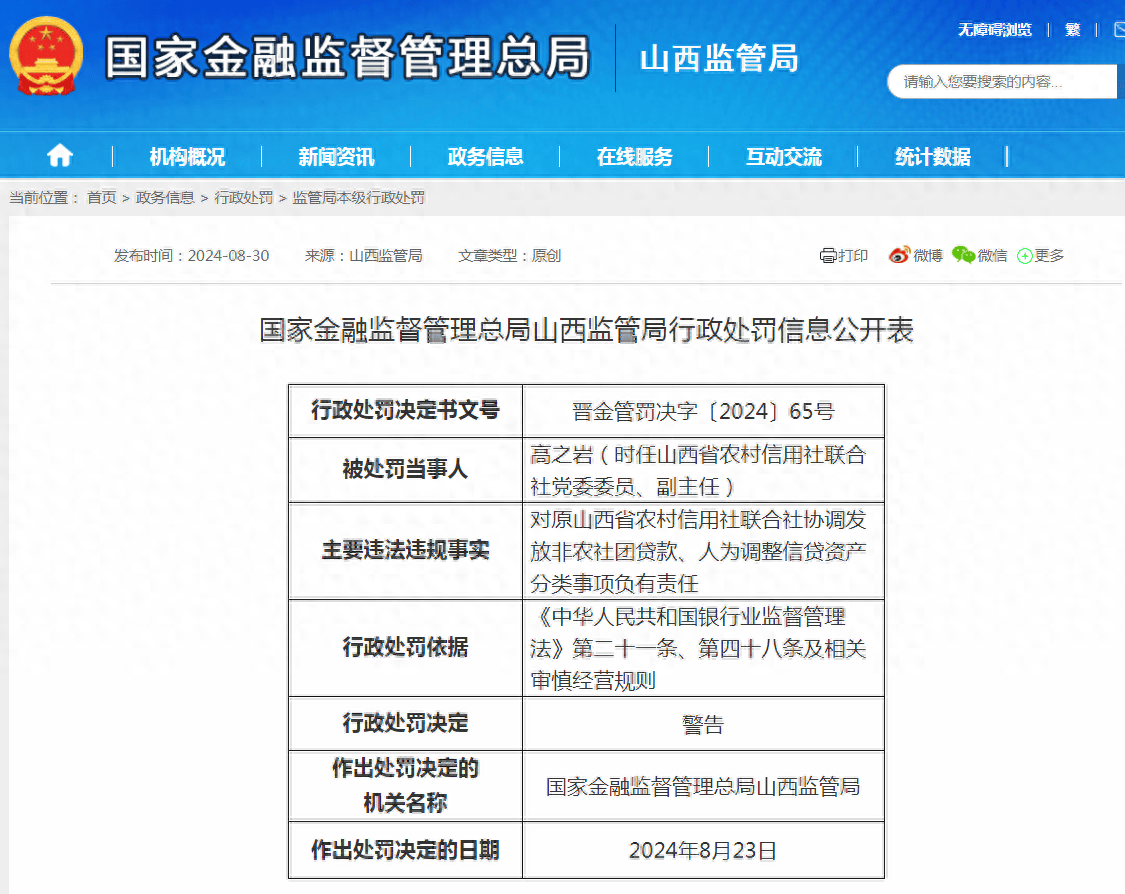1125x894 pixels.
Task: Click table header 行政处罚依据
Action: (x=405, y=647)
